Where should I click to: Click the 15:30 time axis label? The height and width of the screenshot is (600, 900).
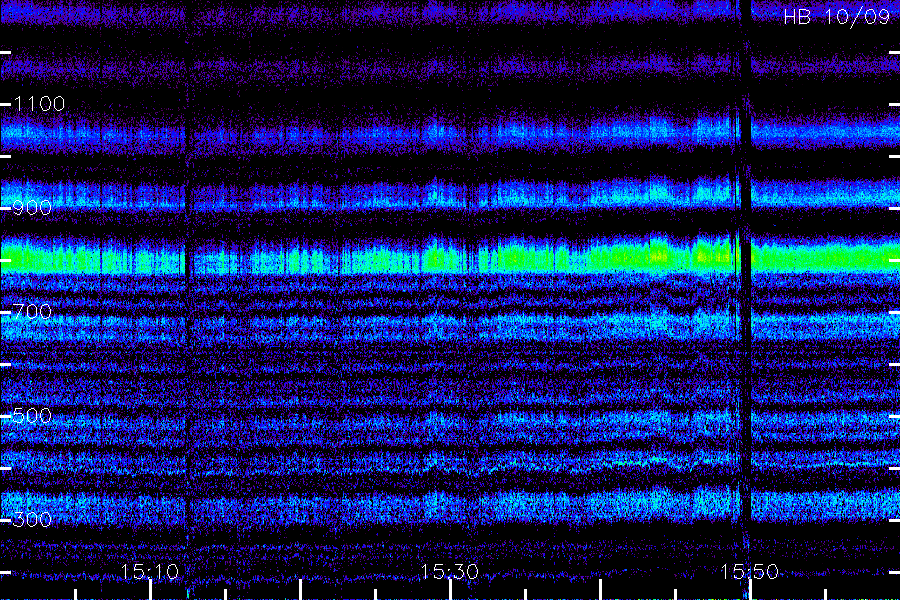pyautogui.click(x=449, y=571)
